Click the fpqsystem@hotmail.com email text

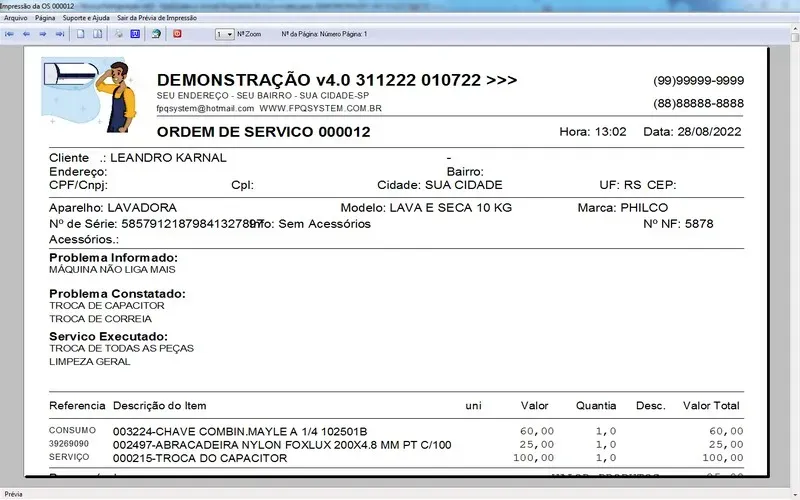click(203, 108)
